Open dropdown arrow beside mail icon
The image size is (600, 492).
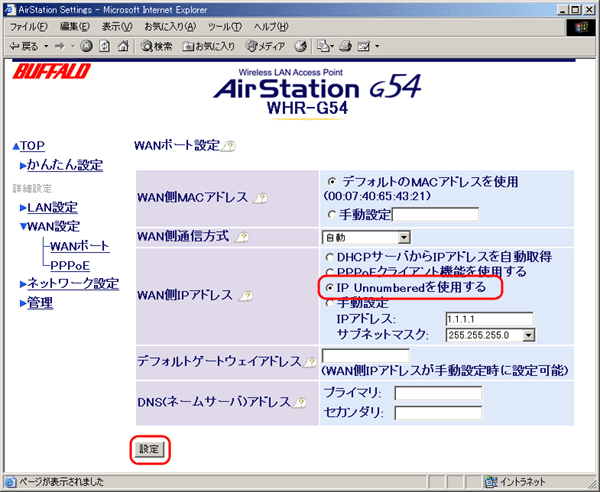coord(332,47)
